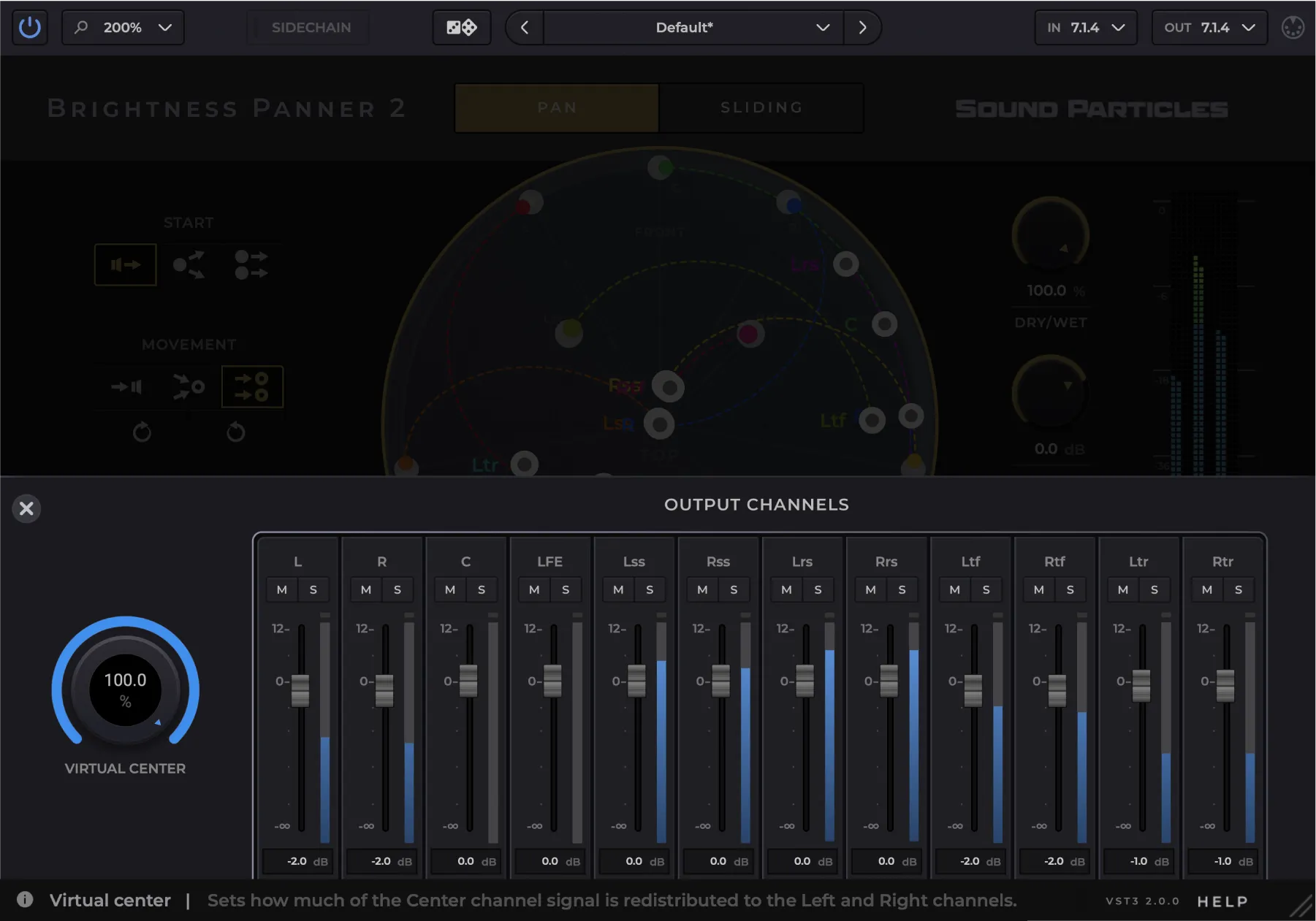Image resolution: width=1316 pixels, height=921 pixels.
Task: Solo the Rtr output channel
Action: [1239, 589]
